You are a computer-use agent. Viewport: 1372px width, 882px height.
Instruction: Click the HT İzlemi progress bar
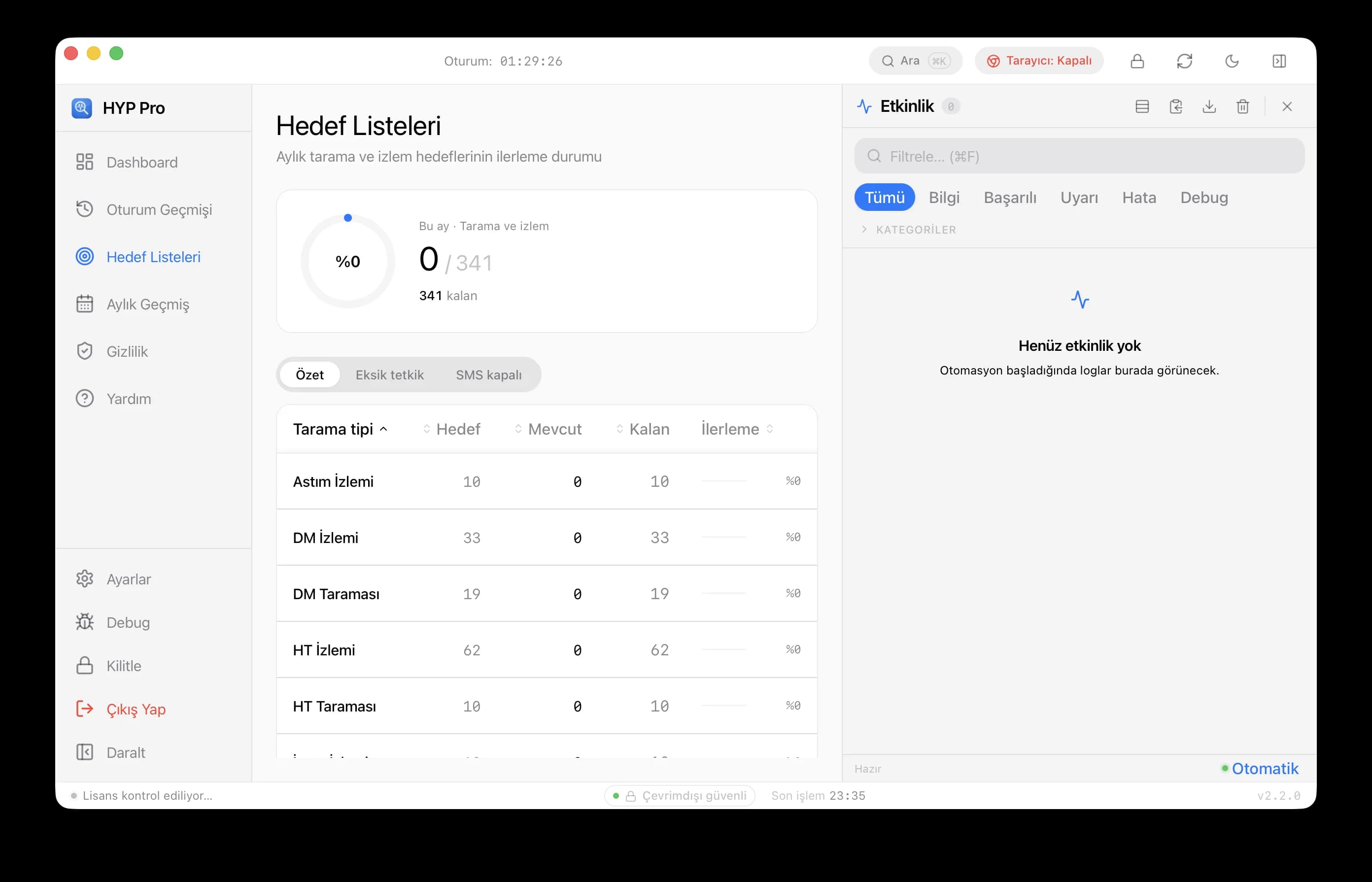tap(723, 649)
